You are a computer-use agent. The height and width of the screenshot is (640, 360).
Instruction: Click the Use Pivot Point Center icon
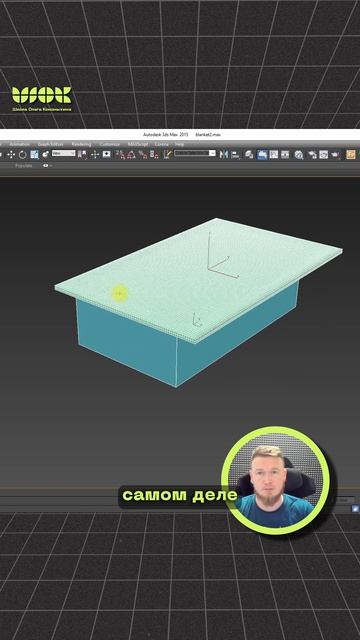82,154
